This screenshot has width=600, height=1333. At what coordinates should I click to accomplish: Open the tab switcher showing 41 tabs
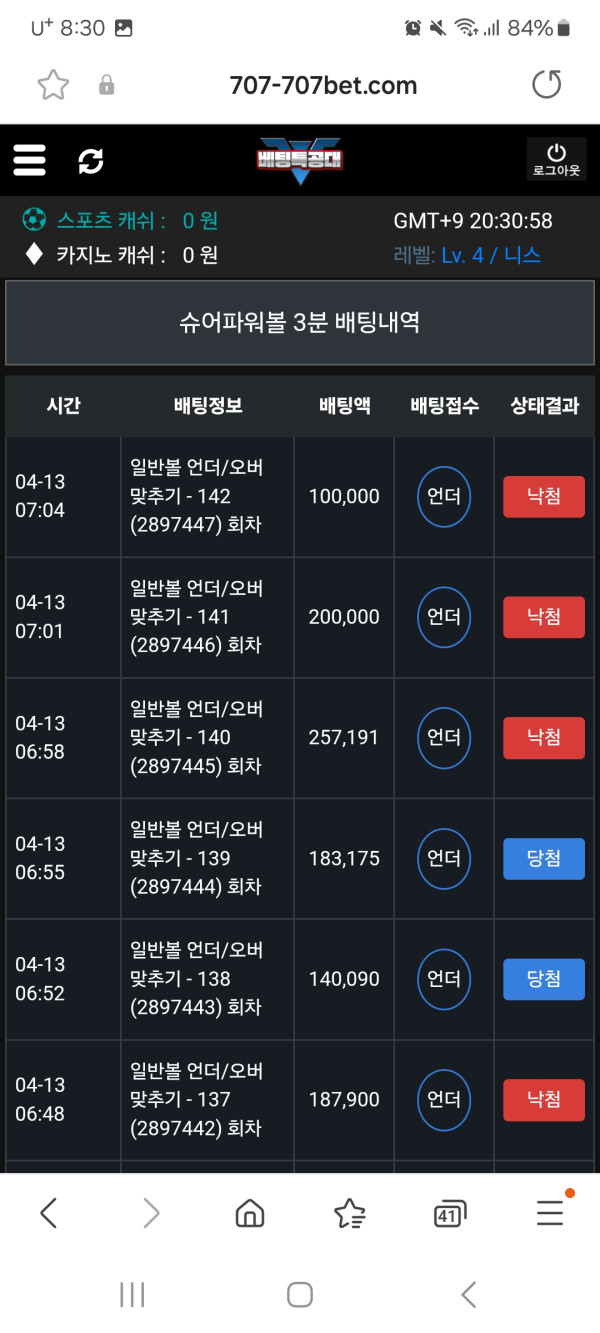450,1214
